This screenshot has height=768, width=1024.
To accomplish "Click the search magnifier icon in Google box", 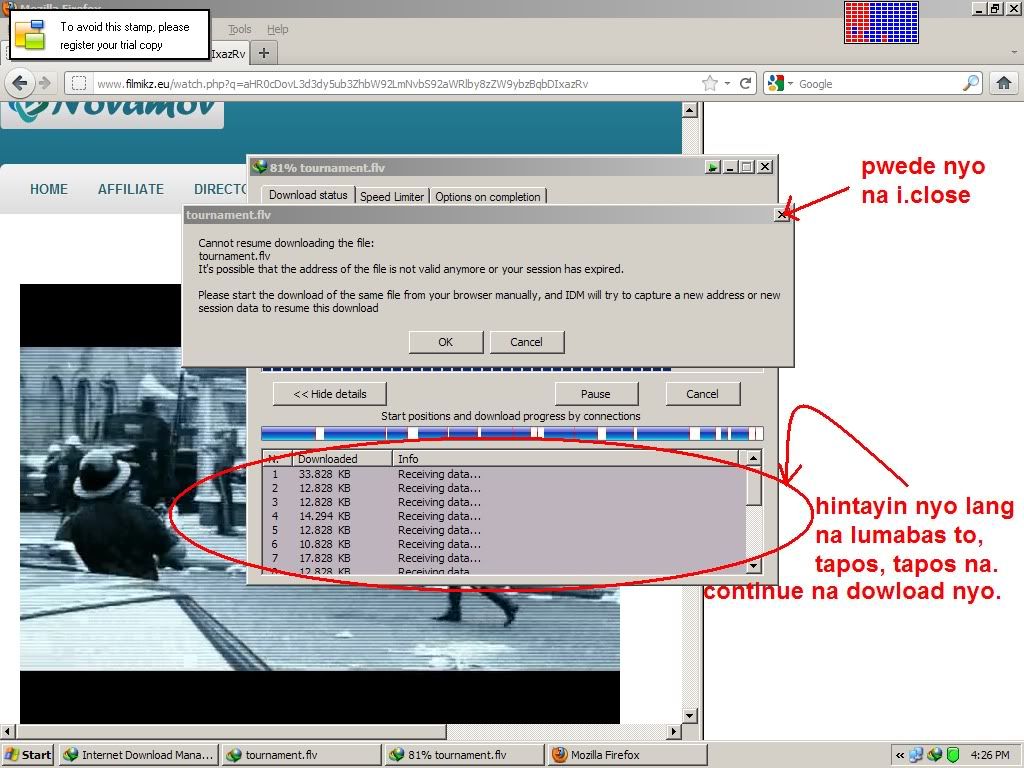I will point(970,84).
